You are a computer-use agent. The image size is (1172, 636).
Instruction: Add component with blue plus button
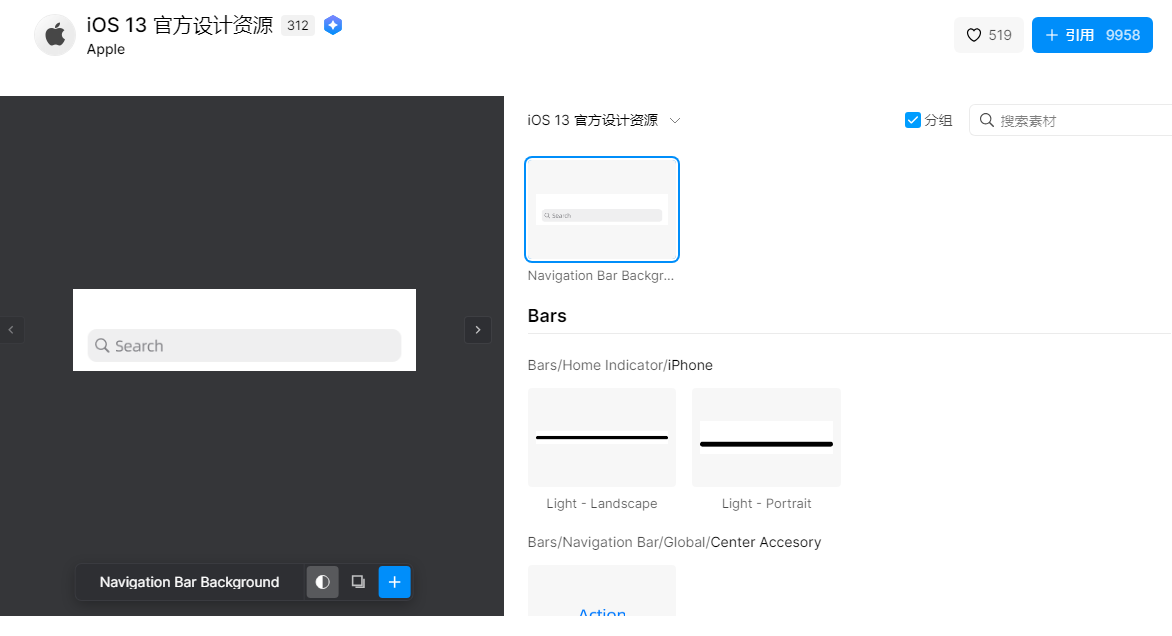pyautogui.click(x=395, y=582)
